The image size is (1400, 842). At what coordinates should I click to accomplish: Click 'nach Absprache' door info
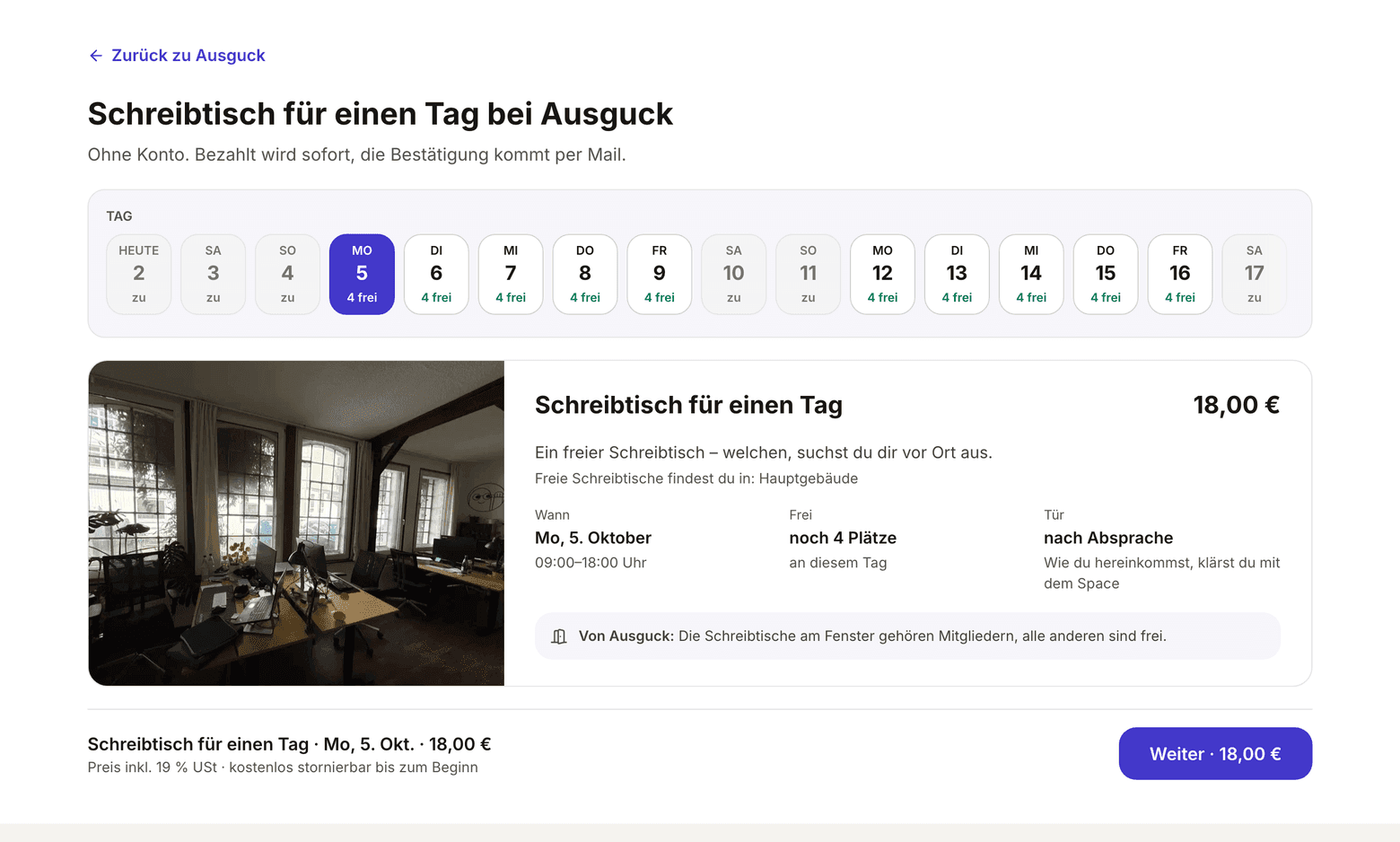click(1108, 538)
